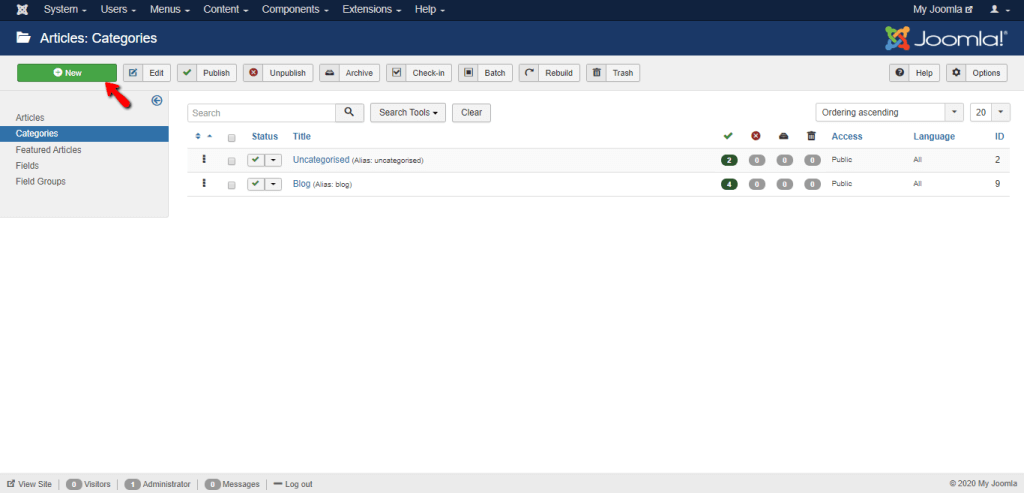Open the list limit 20 dropdown
Image resolution: width=1024 pixels, height=493 pixels.
(990, 112)
